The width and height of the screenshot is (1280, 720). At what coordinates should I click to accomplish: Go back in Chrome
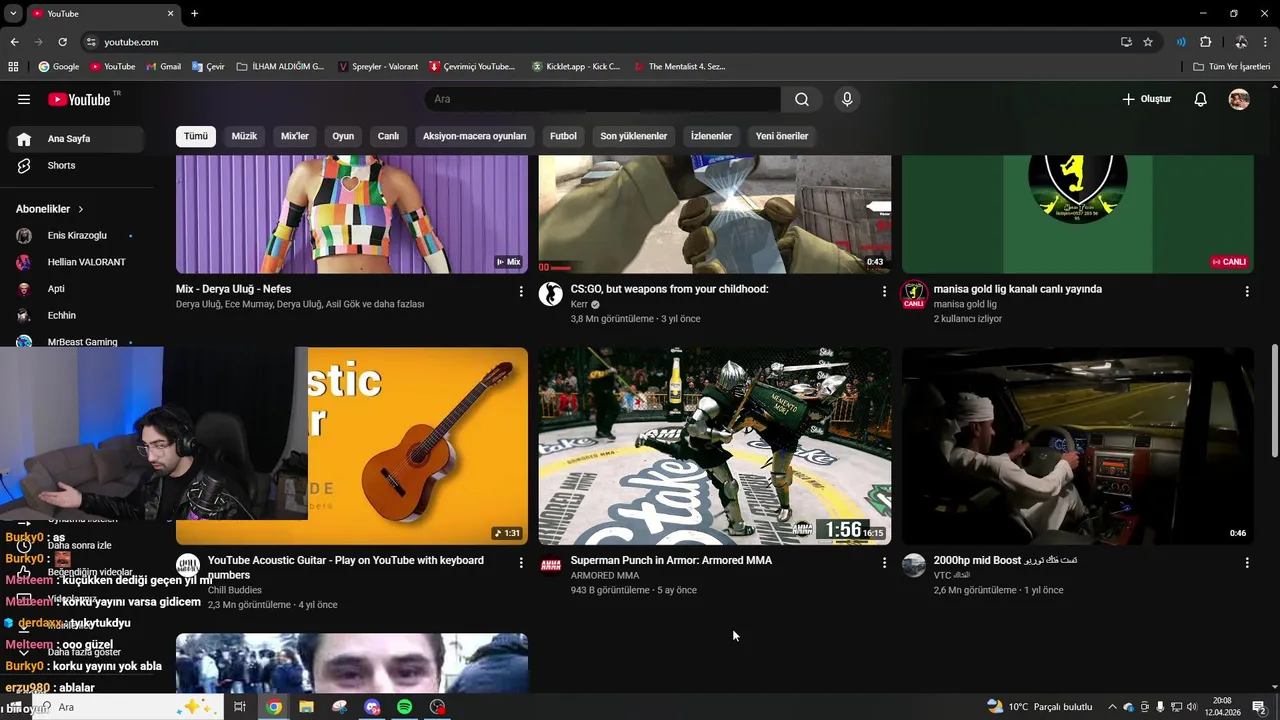pyautogui.click(x=14, y=42)
